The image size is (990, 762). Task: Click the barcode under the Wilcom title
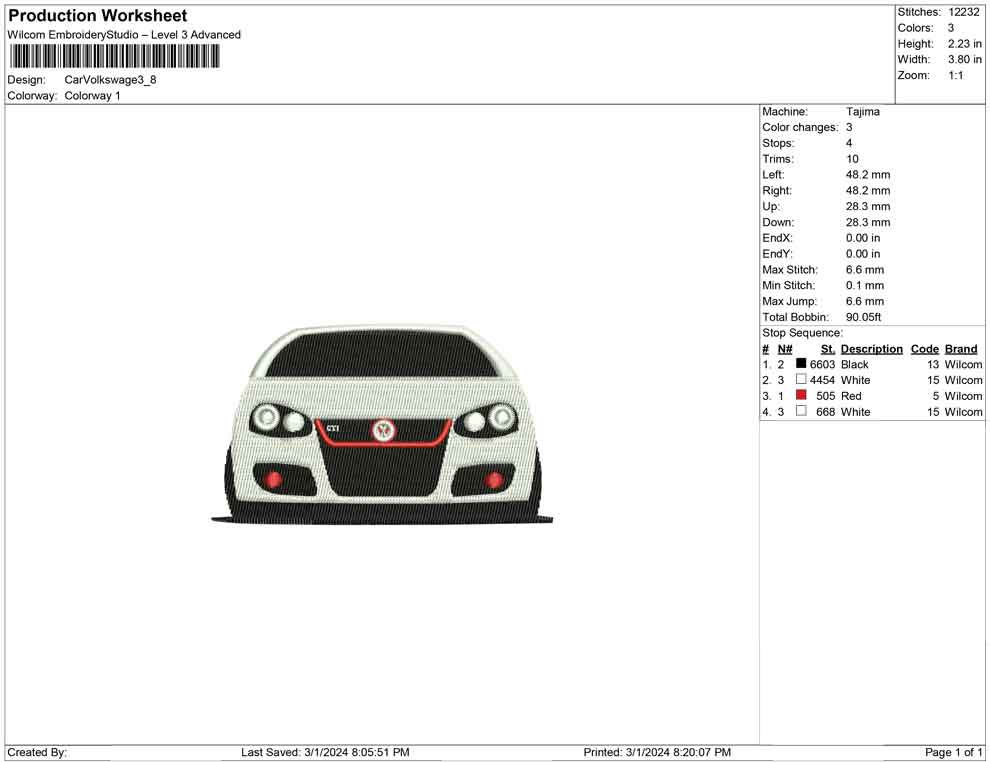(x=114, y=56)
